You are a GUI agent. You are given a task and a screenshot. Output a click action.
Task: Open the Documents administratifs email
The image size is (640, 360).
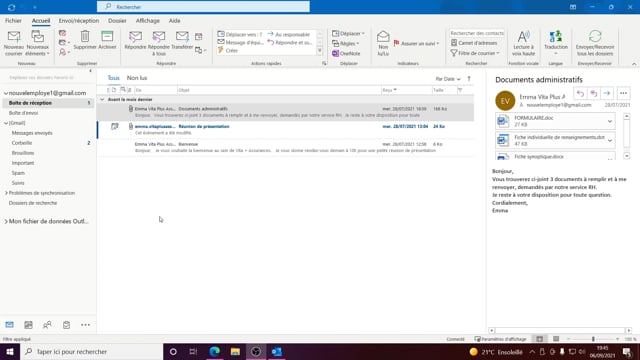click(x=285, y=112)
